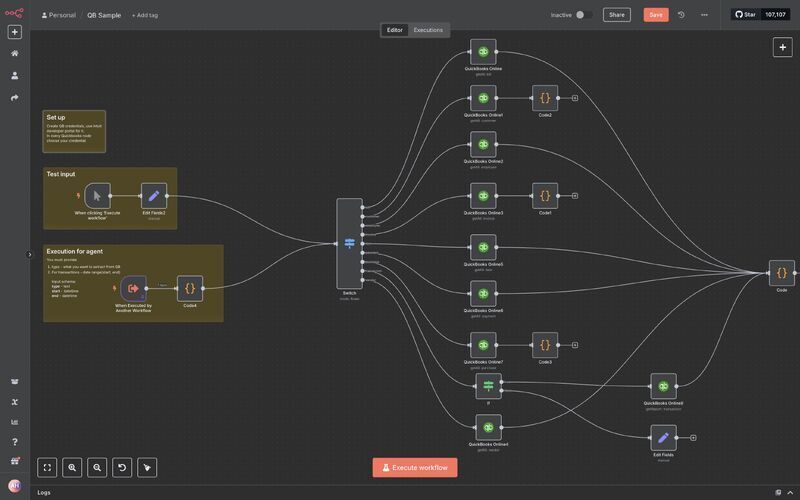
Task: Expand the Logs panel
Action: click(x=44, y=492)
